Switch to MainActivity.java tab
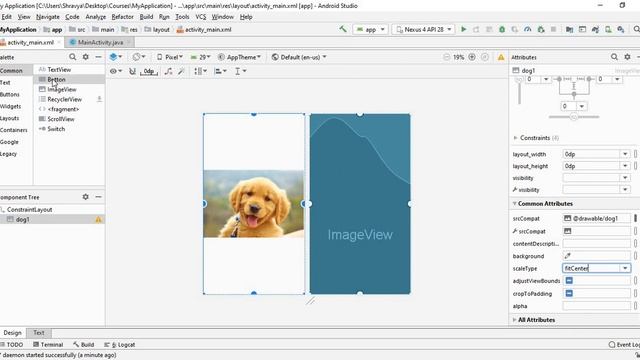Screen dimensions: 640x360 click(x=100, y=42)
